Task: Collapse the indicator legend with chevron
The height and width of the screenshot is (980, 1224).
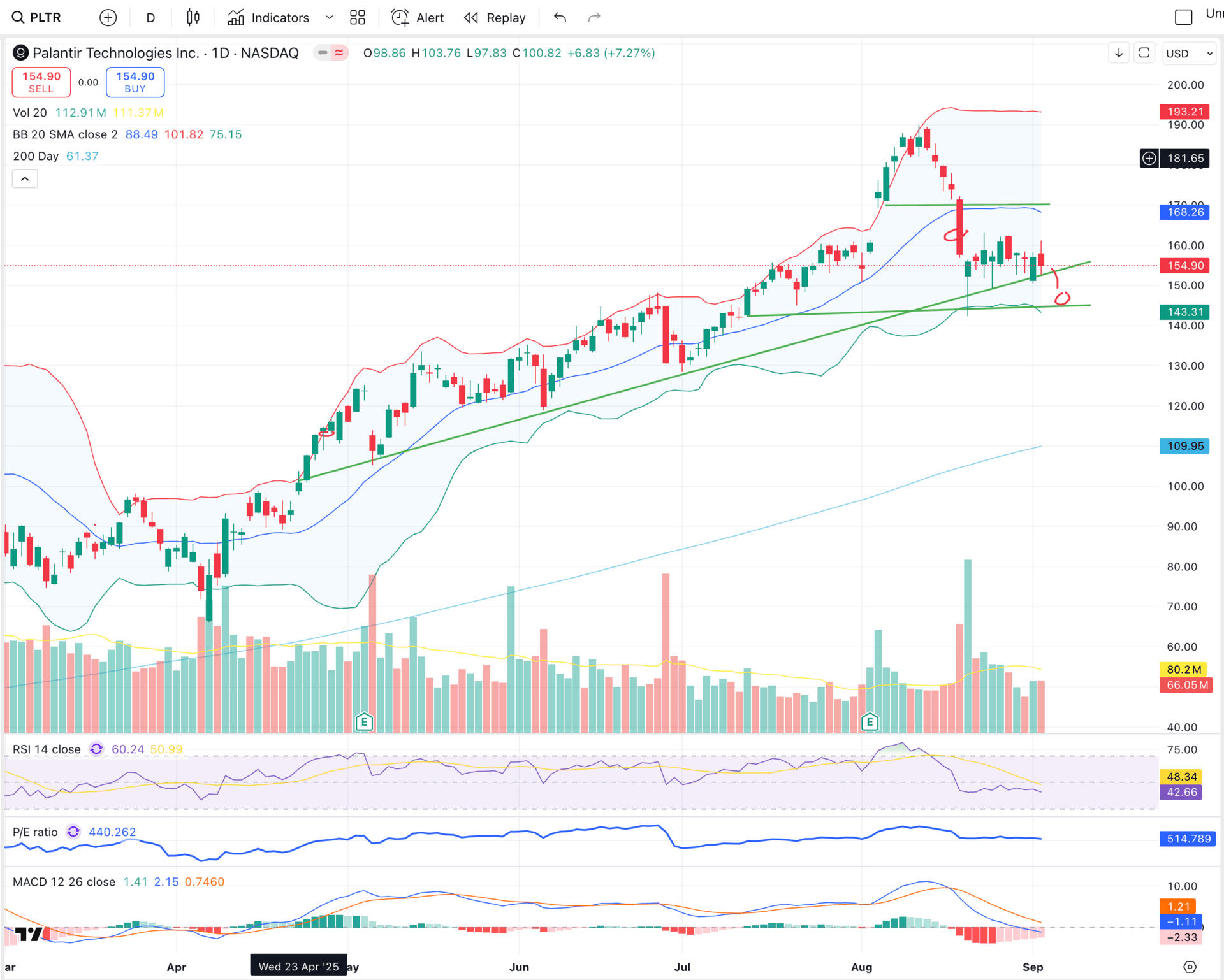Action: point(25,179)
